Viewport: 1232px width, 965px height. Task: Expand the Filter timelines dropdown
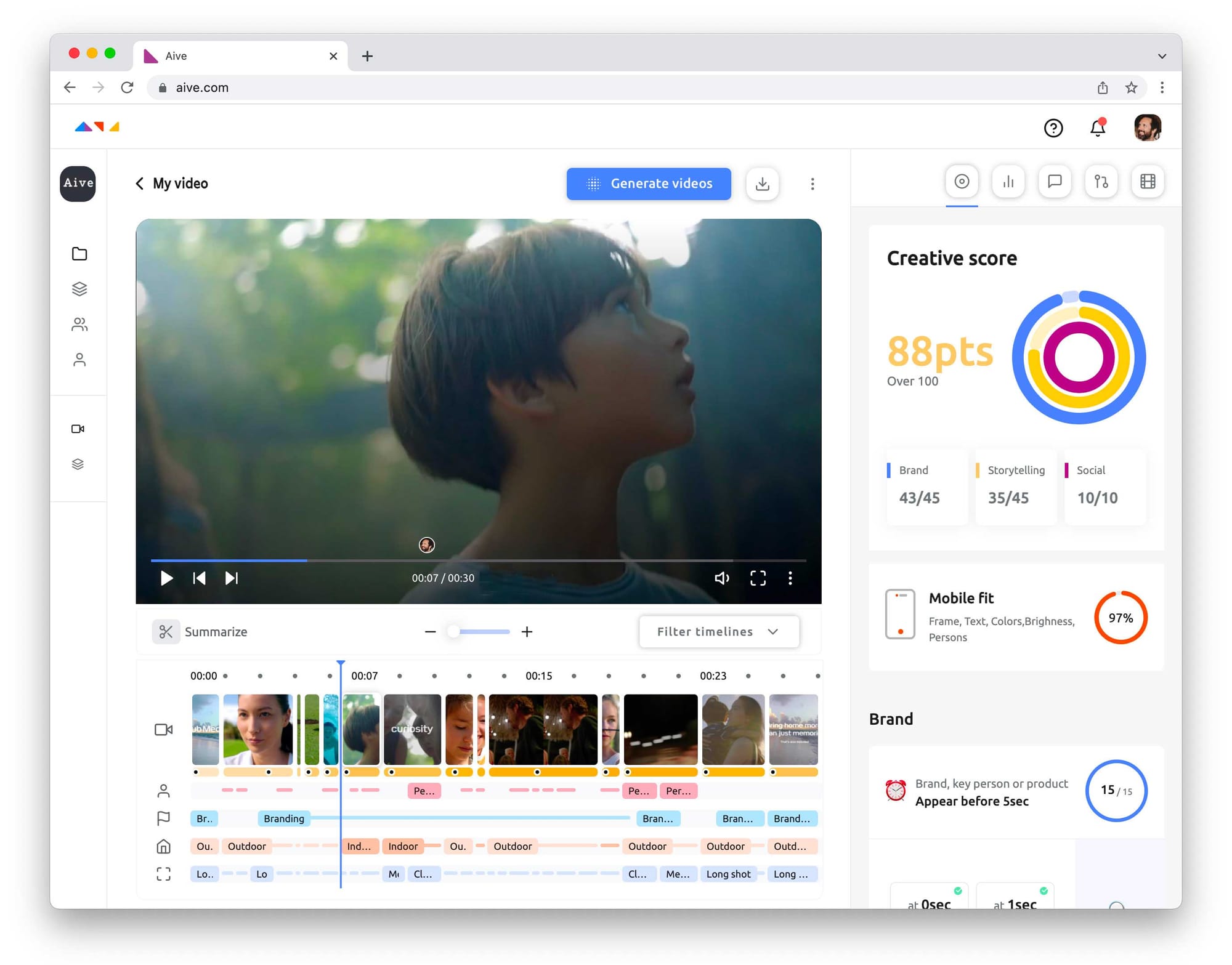point(719,631)
